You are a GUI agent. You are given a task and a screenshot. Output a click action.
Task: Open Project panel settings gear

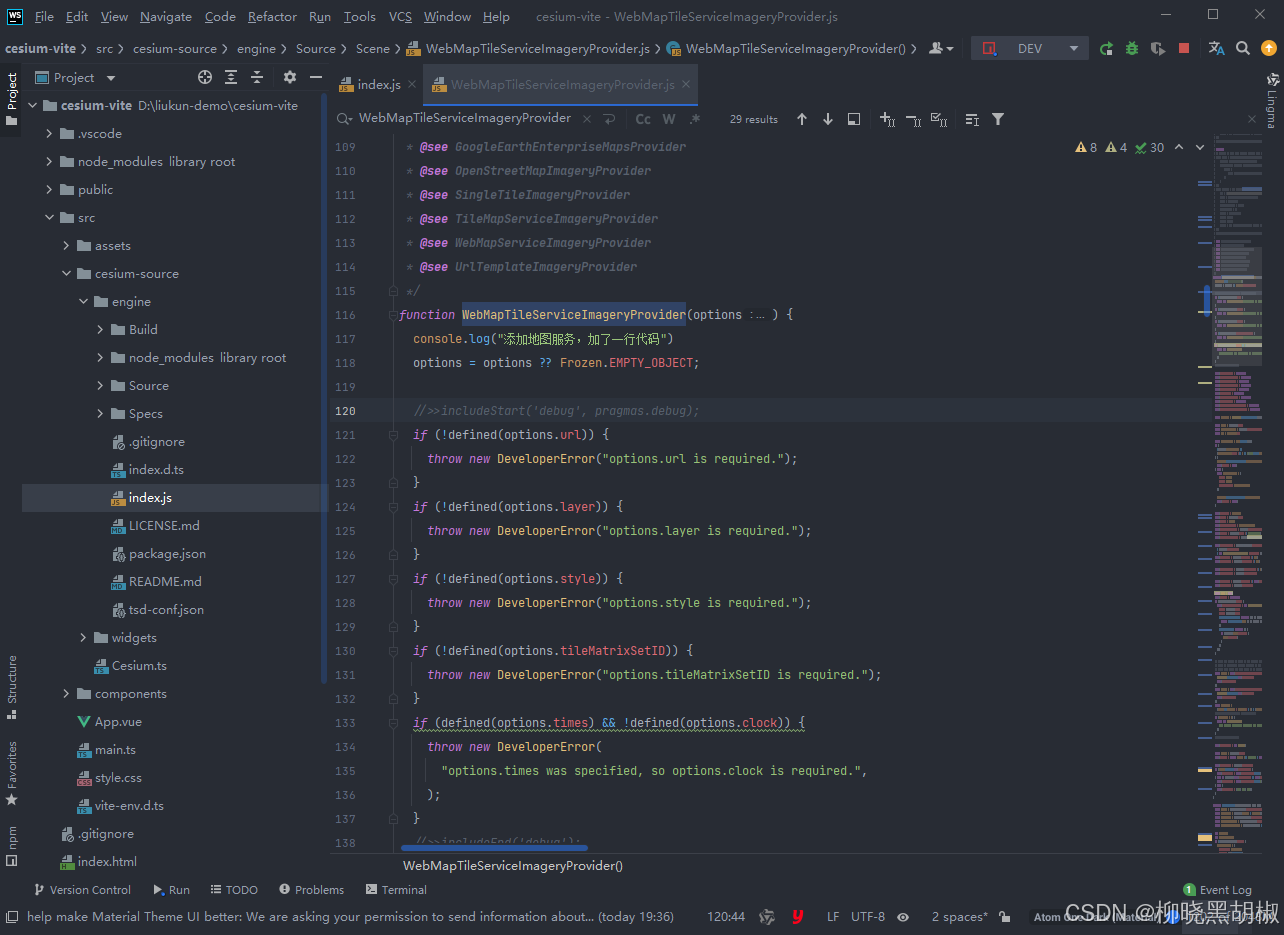click(x=290, y=77)
